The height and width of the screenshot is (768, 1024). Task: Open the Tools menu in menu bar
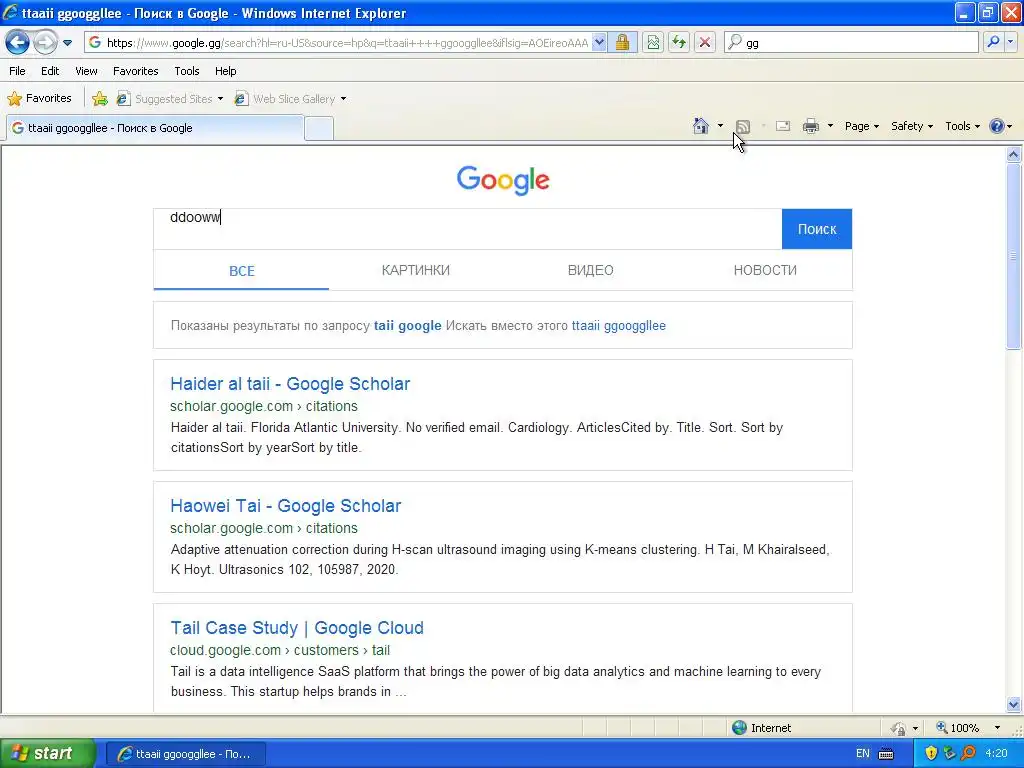pyautogui.click(x=187, y=71)
